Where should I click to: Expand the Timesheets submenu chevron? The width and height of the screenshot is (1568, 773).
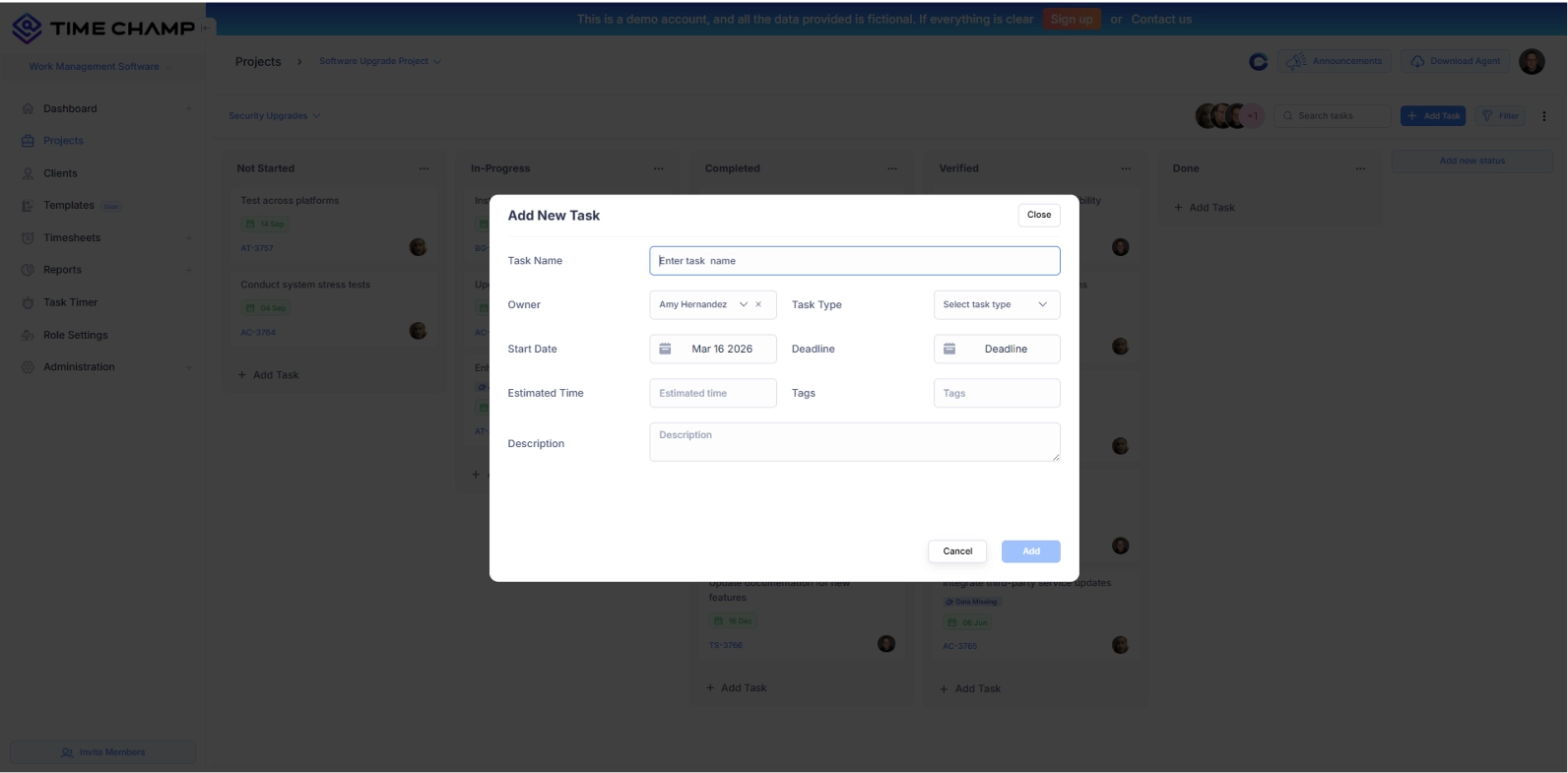click(x=188, y=238)
